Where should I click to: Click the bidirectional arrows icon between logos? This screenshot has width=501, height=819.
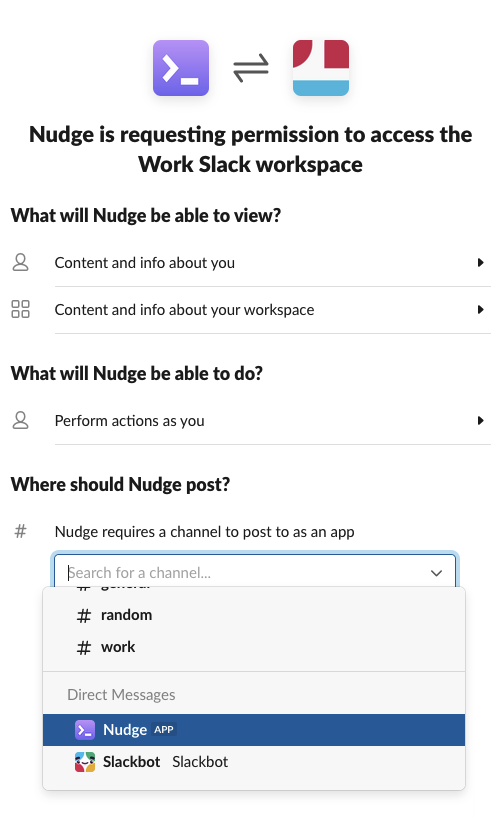[251, 68]
